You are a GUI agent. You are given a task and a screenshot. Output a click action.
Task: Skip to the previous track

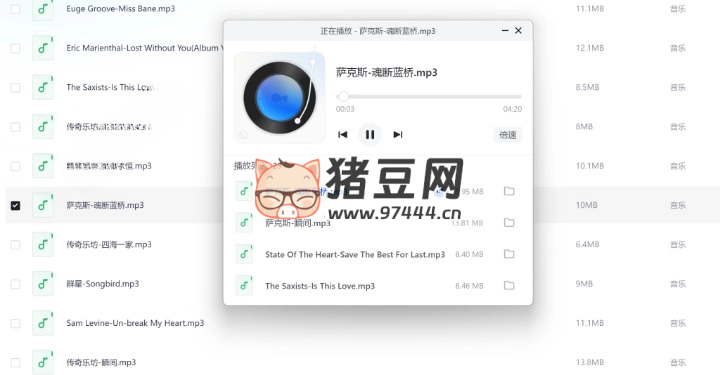pyautogui.click(x=343, y=134)
